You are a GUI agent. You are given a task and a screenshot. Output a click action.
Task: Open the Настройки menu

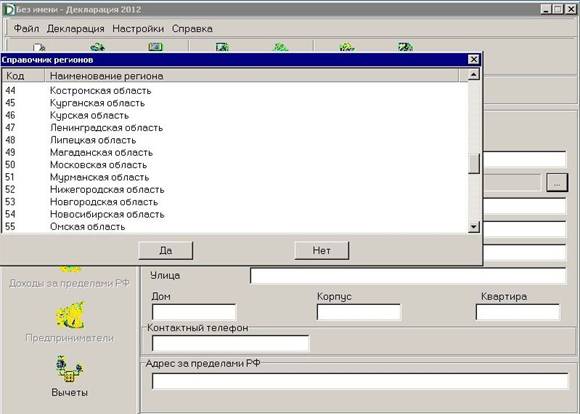[x=138, y=28]
